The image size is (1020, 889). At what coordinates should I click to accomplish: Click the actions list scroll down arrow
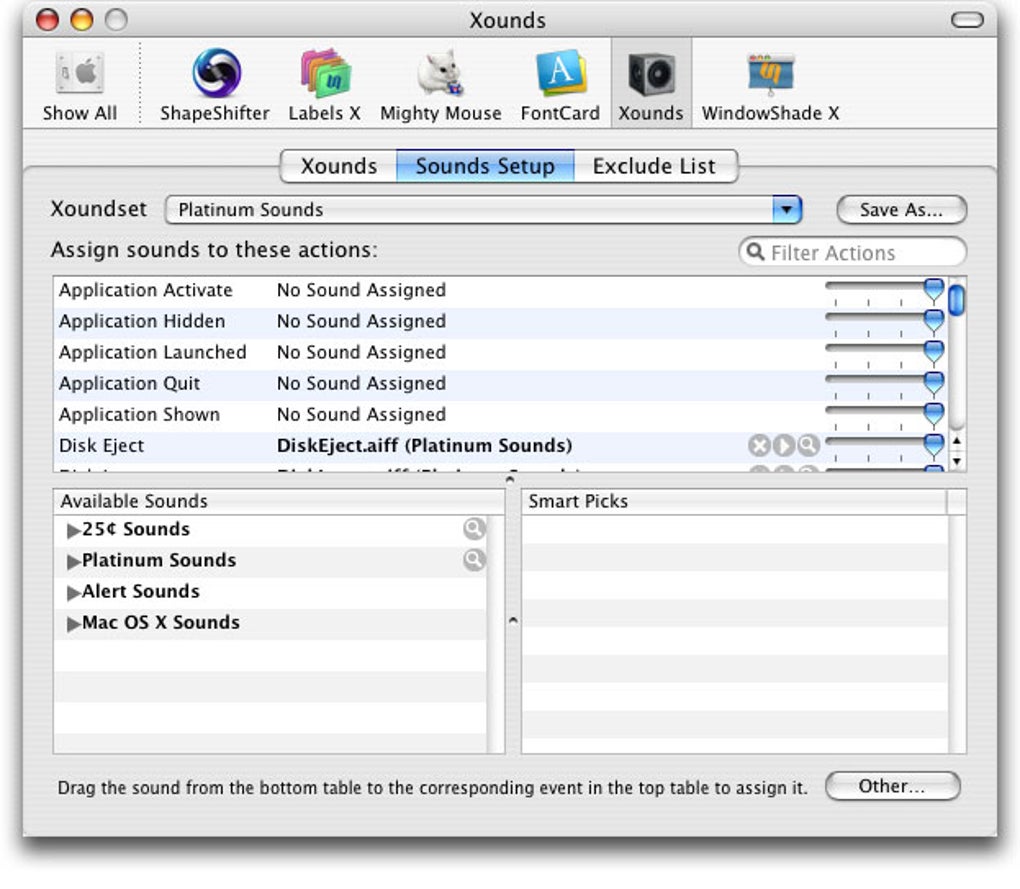pos(956,461)
